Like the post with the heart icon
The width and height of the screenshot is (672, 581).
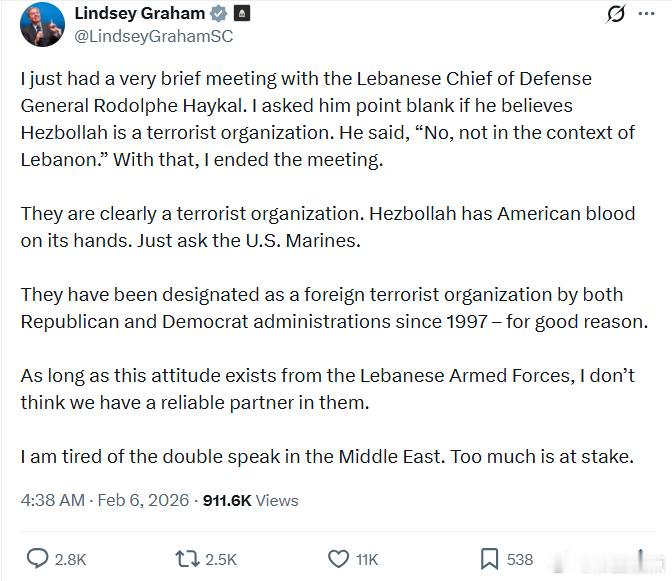point(339,559)
